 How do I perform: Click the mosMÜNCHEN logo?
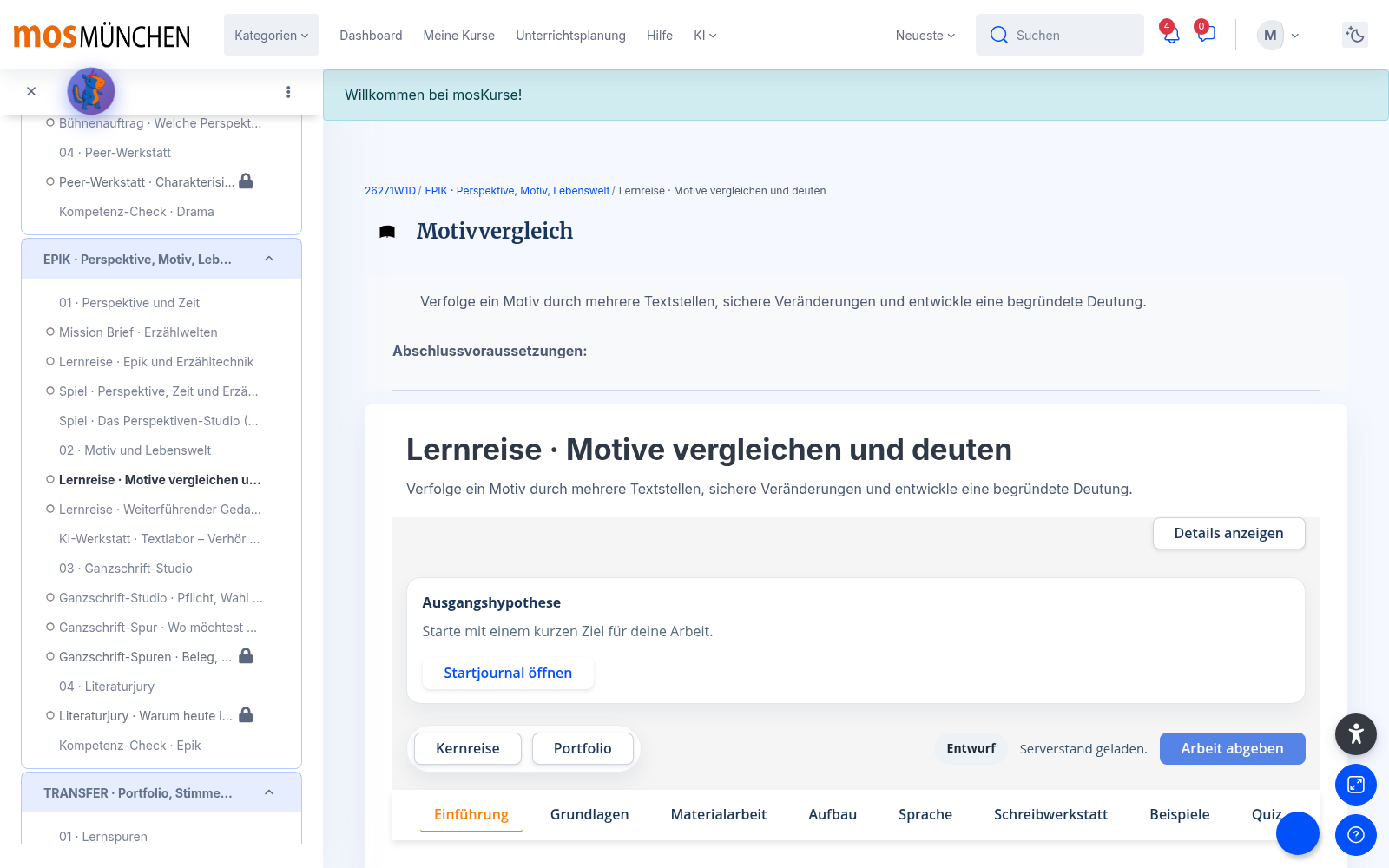(x=102, y=35)
